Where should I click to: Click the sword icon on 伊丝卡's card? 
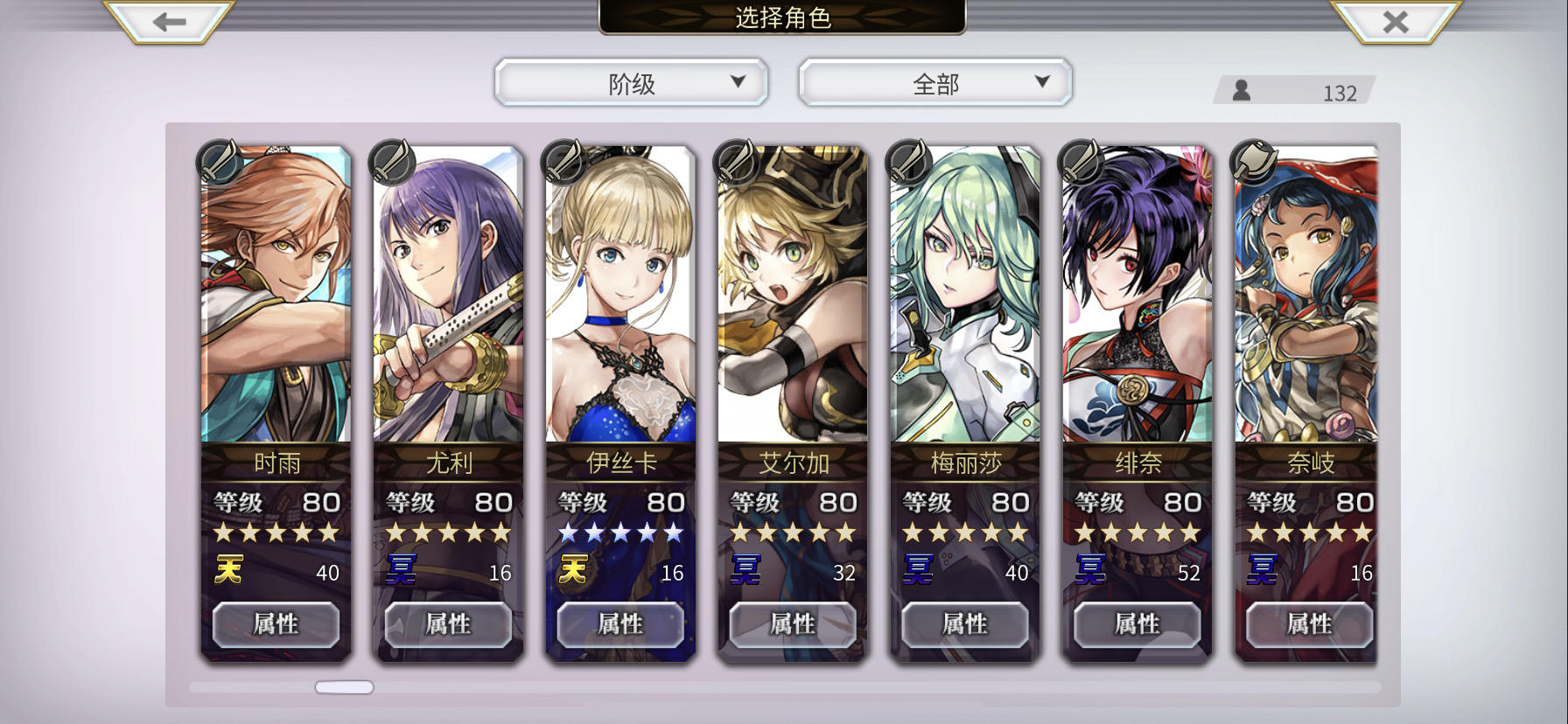click(564, 162)
